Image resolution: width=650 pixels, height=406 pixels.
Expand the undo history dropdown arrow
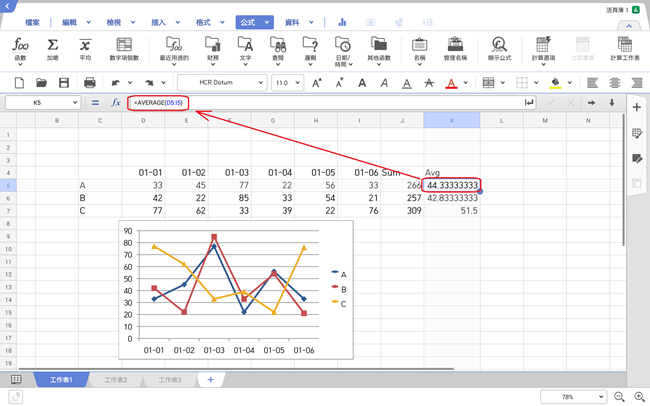coord(130,83)
